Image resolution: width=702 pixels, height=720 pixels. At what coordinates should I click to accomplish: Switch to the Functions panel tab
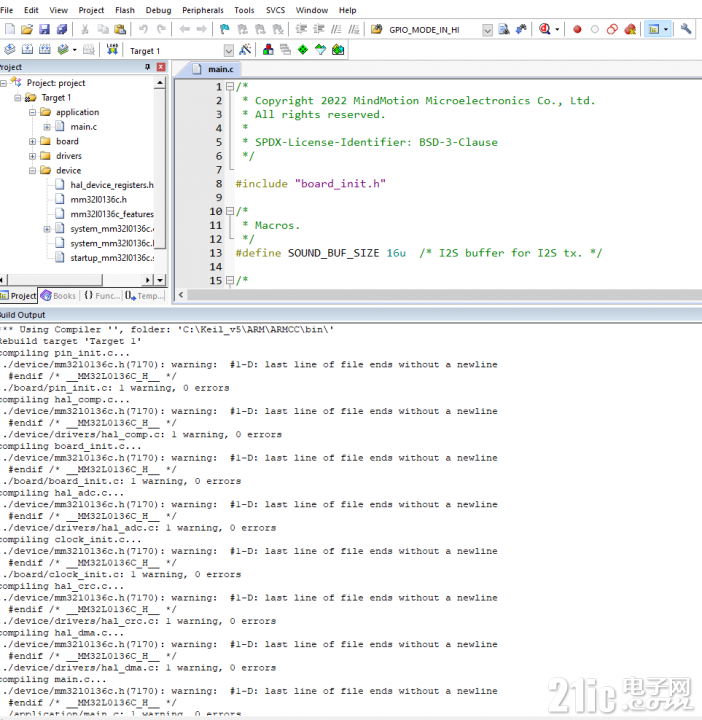pos(102,296)
